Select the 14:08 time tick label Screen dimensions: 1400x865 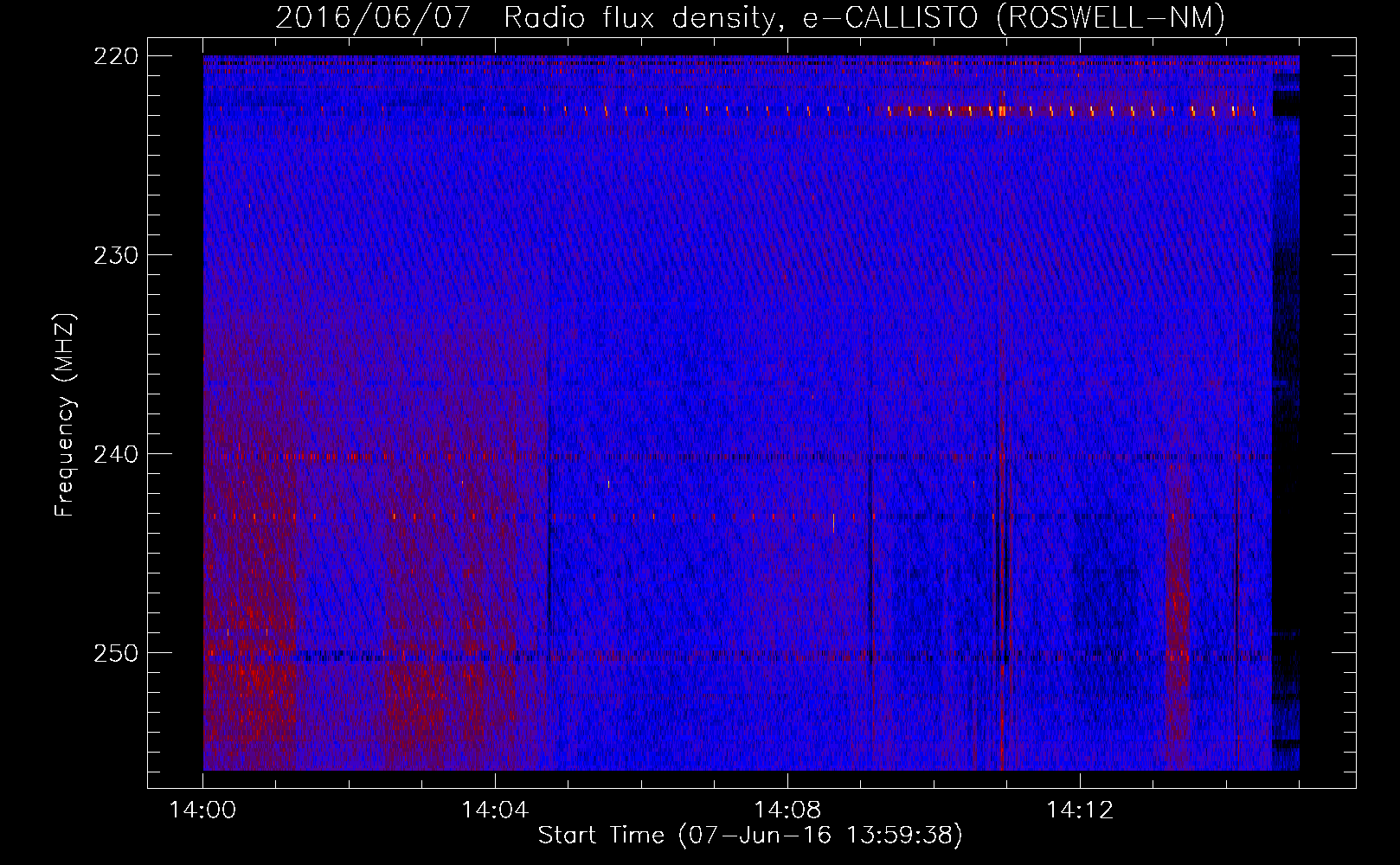click(787, 811)
